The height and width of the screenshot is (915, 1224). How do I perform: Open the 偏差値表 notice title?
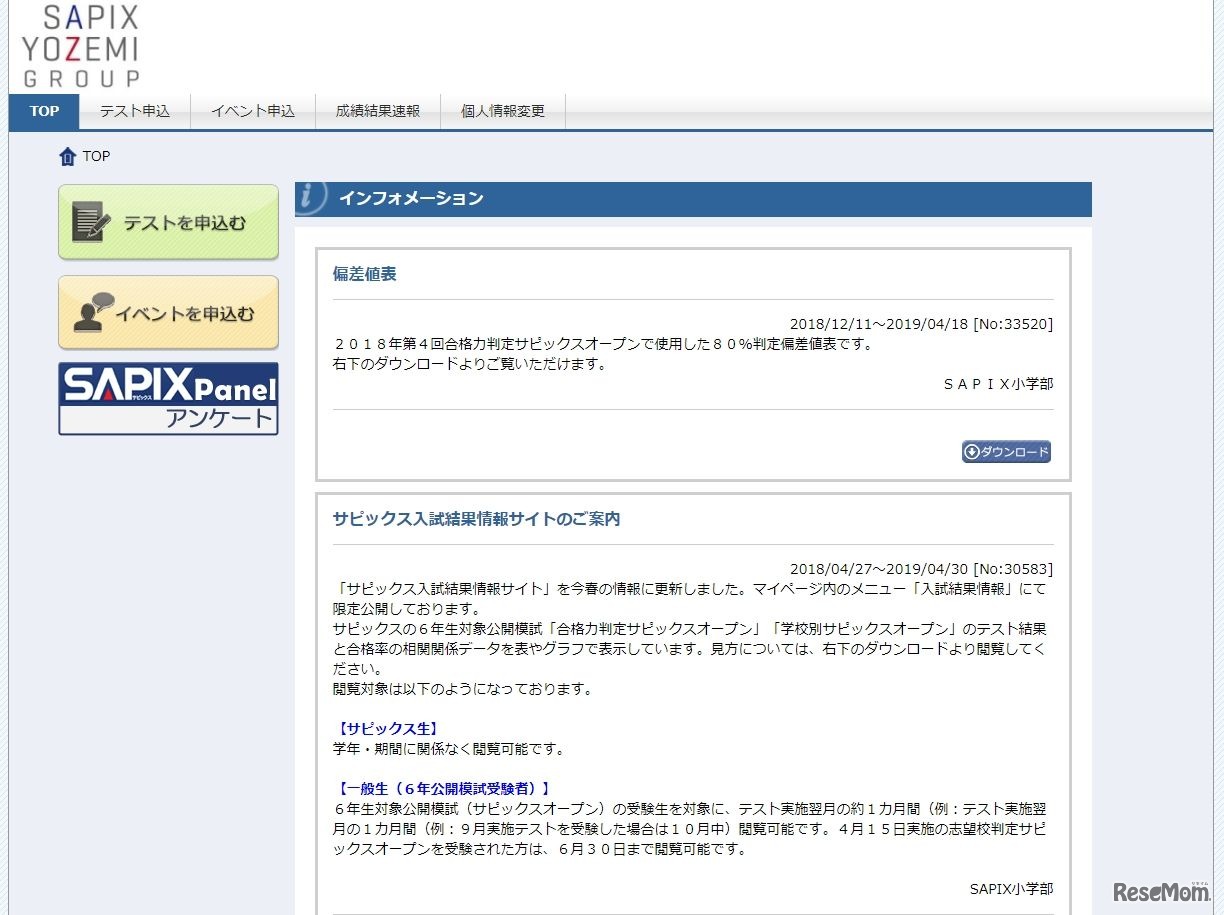pyautogui.click(x=365, y=274)
